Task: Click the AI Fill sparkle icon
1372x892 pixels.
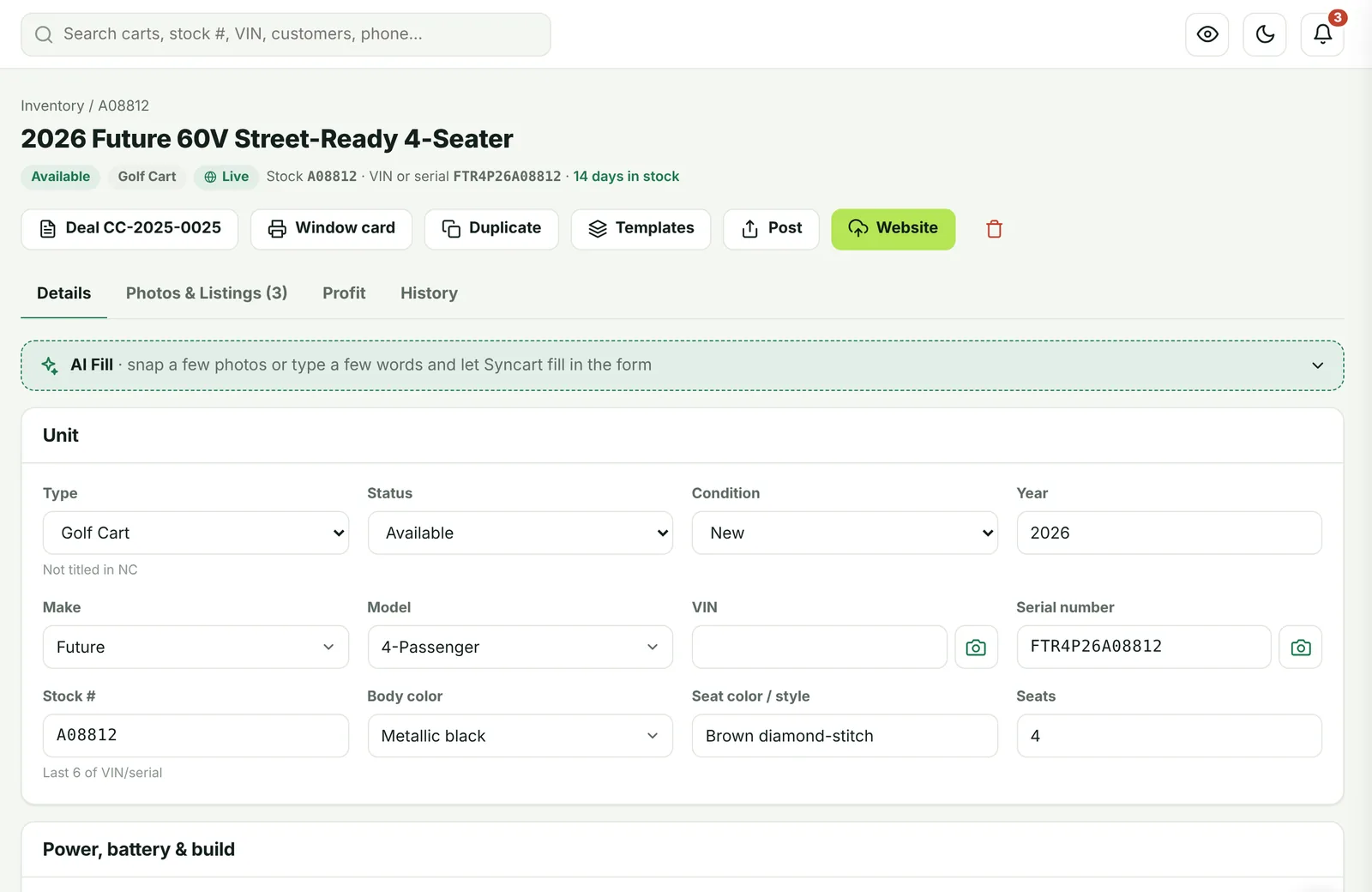Action: (51, 365)
